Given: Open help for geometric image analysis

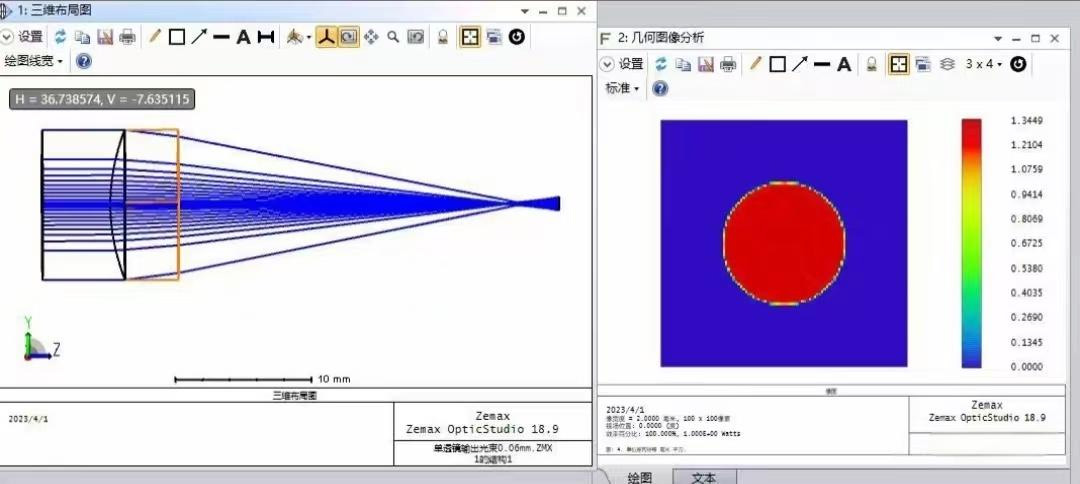Looking at the screenshot, I should (660, 88).
